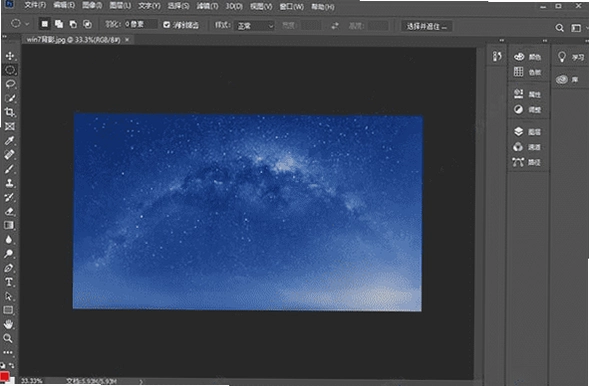Select the Rectangle shape tool
This screenshot has height=386, width=589.
click(8, 310)
